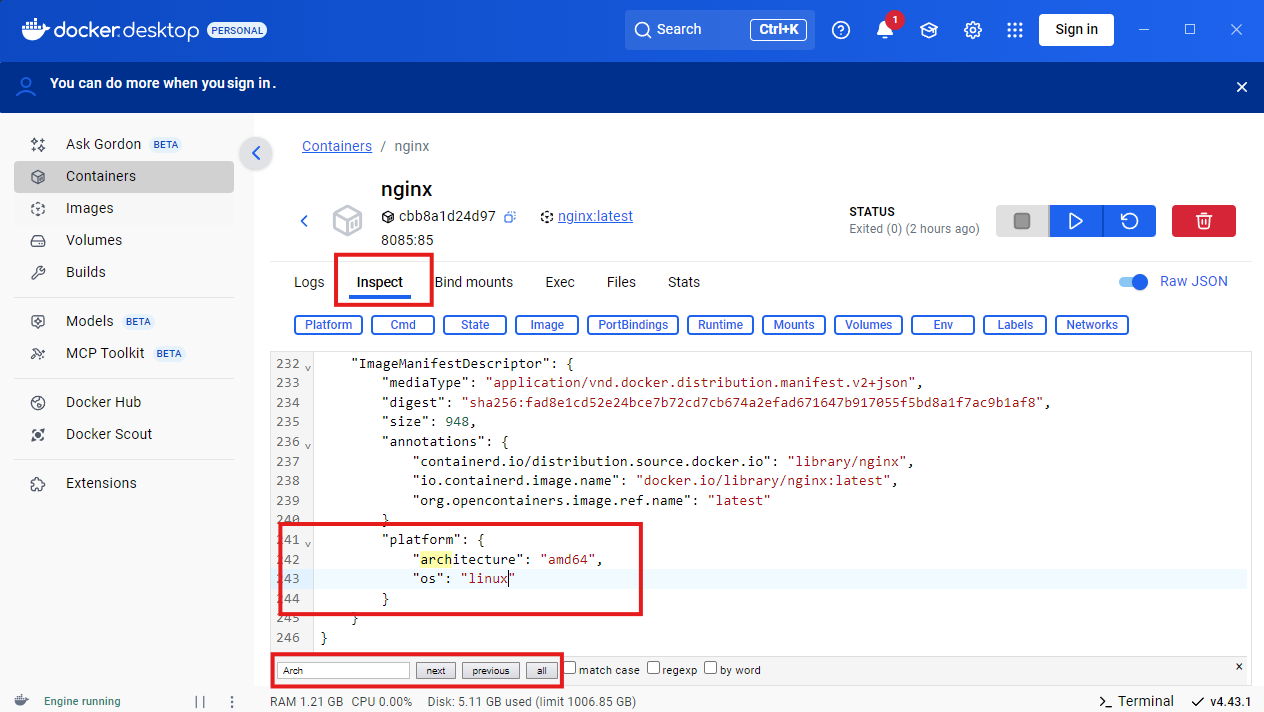Stop the nginx container
The width and height of the screenshot is (1264, 712).
click(x=1022, y=221)
